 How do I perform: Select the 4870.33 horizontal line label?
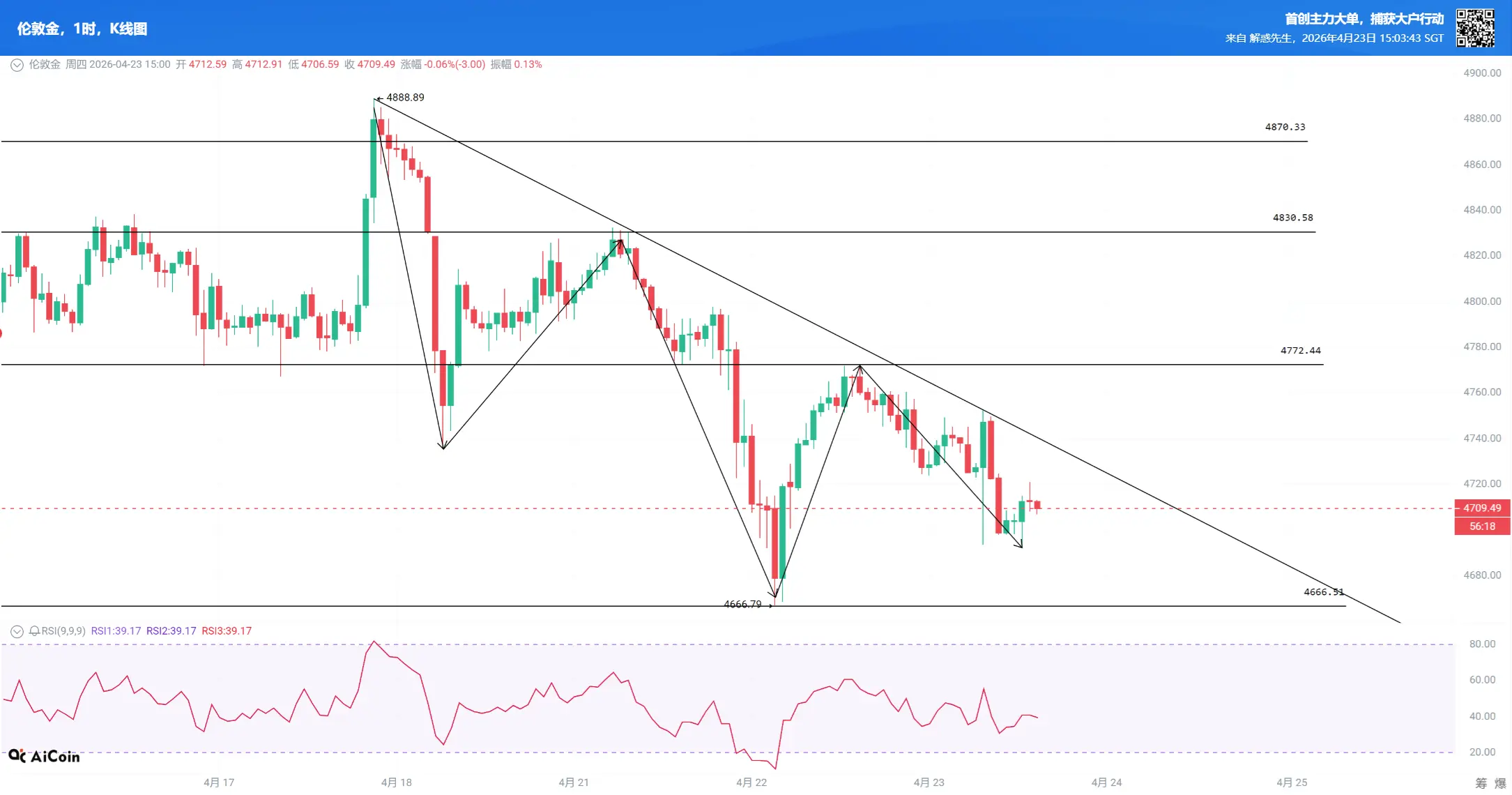tap(1285, 127)
